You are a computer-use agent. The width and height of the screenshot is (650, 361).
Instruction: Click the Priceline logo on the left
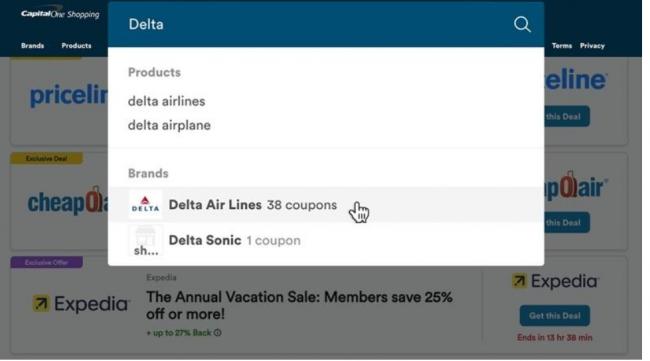pos(69,96)
